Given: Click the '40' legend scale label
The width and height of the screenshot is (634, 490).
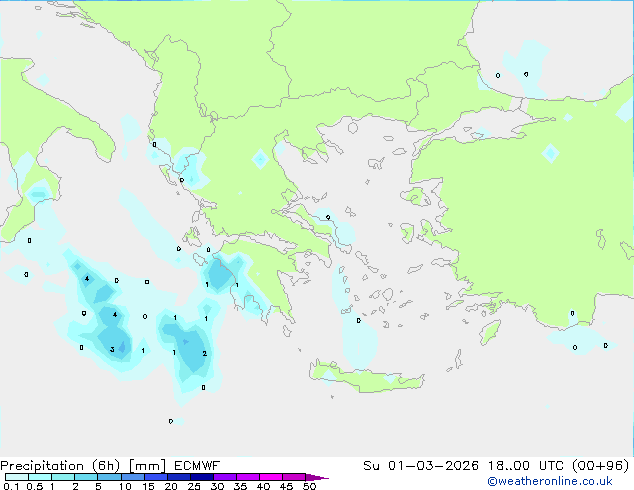Looking at the screenshot, I should click(x=263, y=486).
